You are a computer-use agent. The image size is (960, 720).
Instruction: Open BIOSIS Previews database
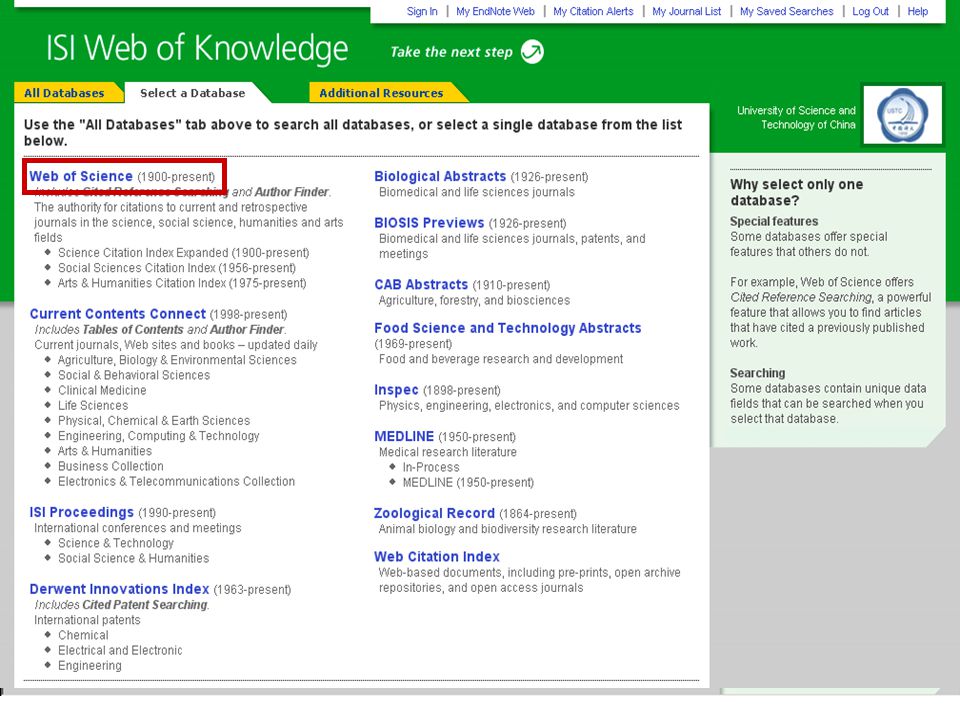(x=429, y=223)
